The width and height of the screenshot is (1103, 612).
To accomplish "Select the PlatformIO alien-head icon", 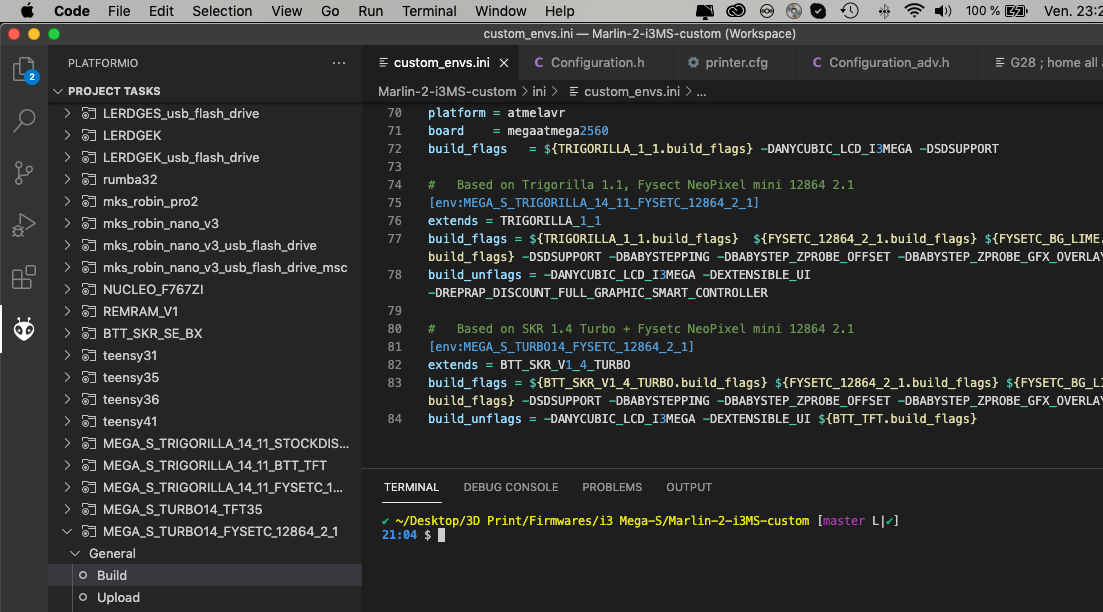I will 24,329.
